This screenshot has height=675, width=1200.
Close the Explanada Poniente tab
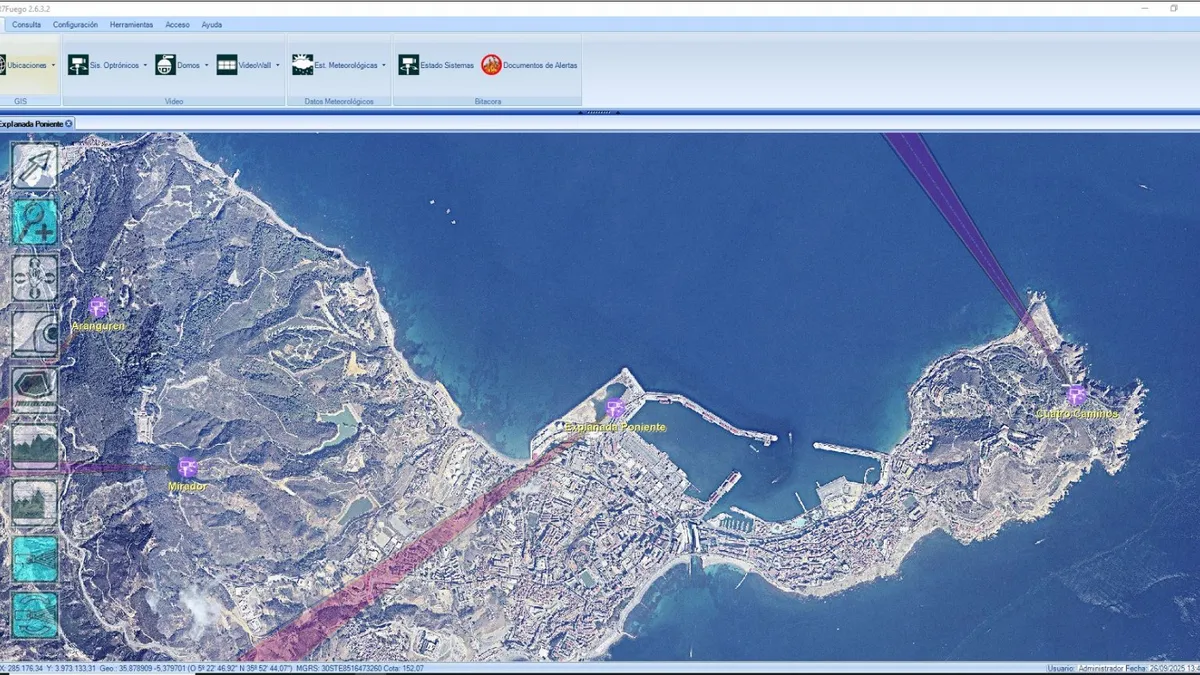point(69,123)
